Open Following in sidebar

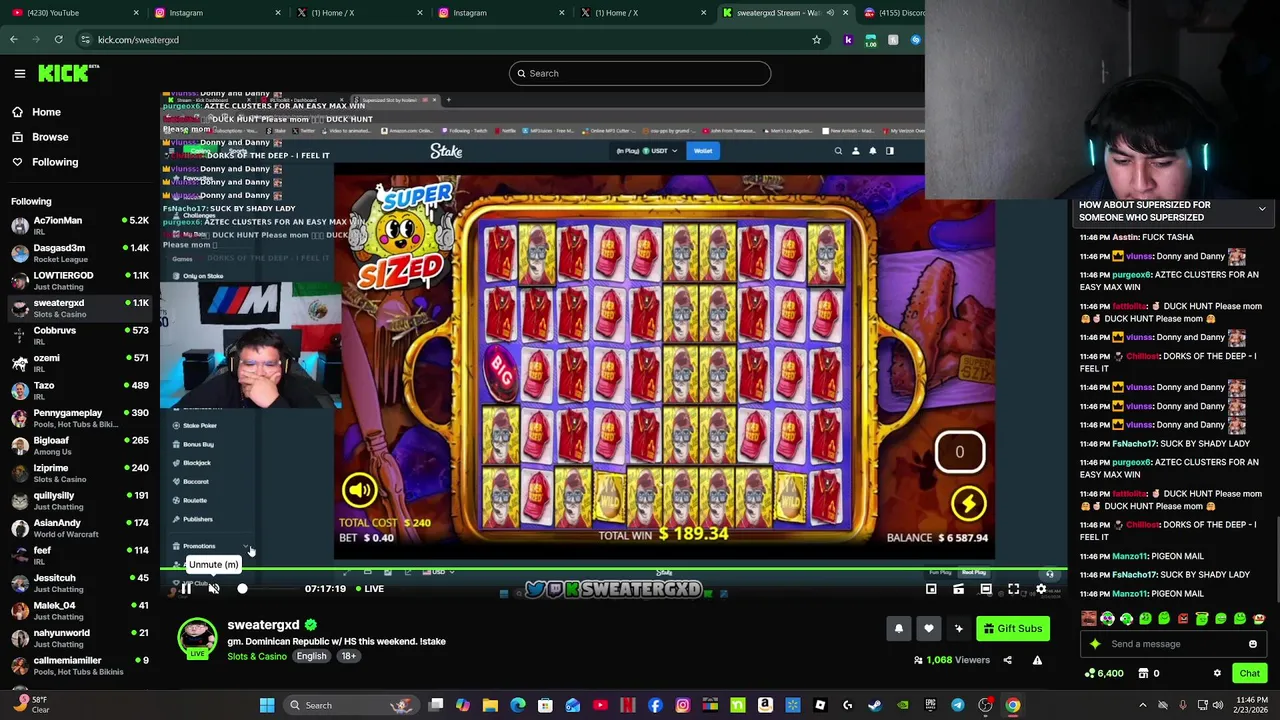pos(55,162)
